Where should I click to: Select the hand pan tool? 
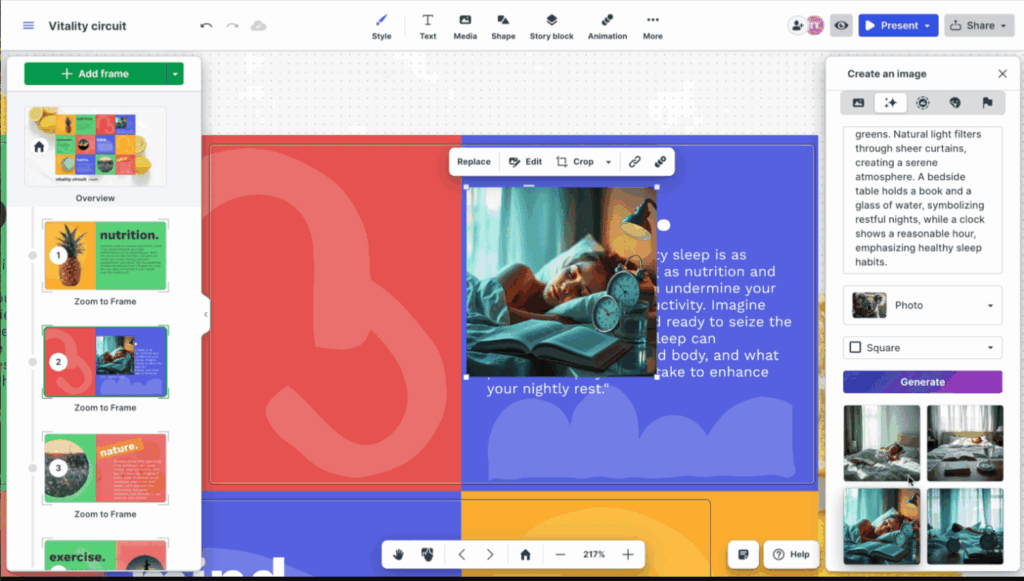[398, 555]
